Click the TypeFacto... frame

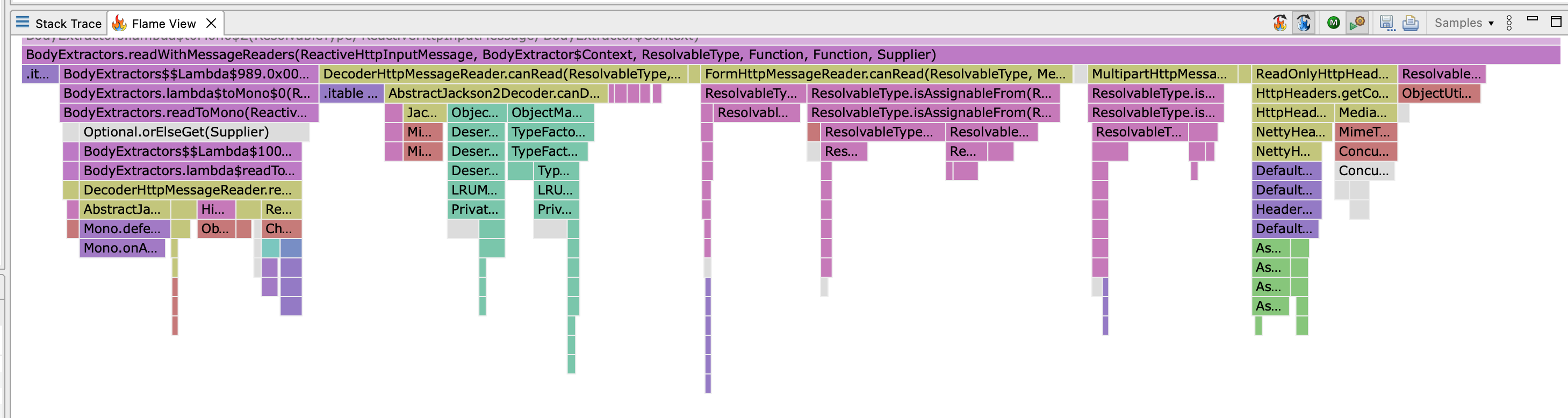point(550,132)
